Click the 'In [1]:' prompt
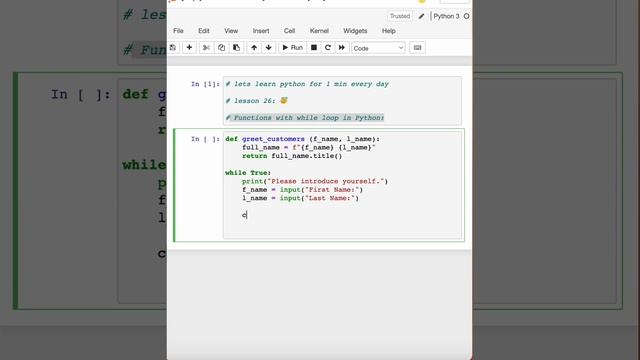This screenshot has height=360, width=640. [205, 84]
